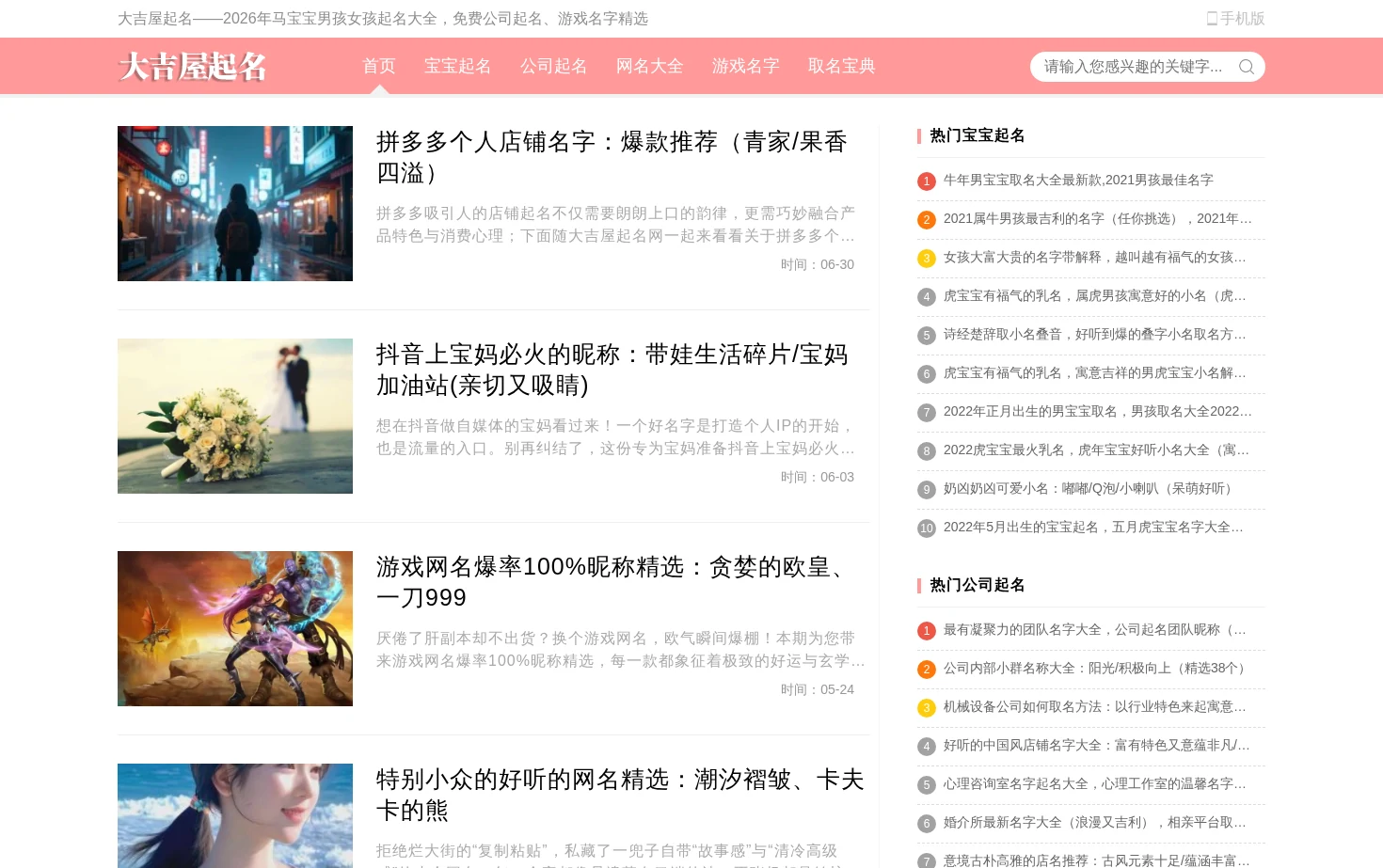Image resolution: width=1383 pixels, height=868 pixels.
Task: Open the 手机版 mobile version link
Action: pyautogui.click(x=1235, y=19)
